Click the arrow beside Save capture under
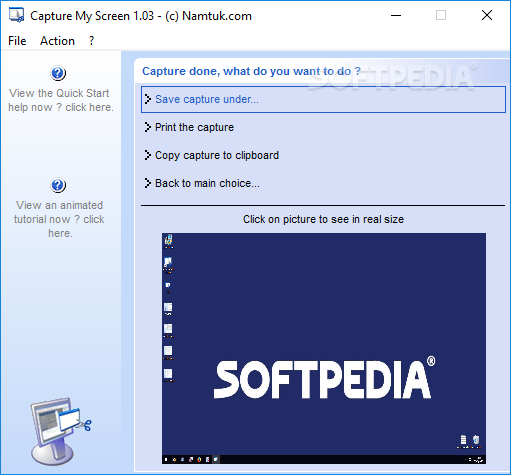The height and width of the screenshot is (475, 511). tap(148, 99)
